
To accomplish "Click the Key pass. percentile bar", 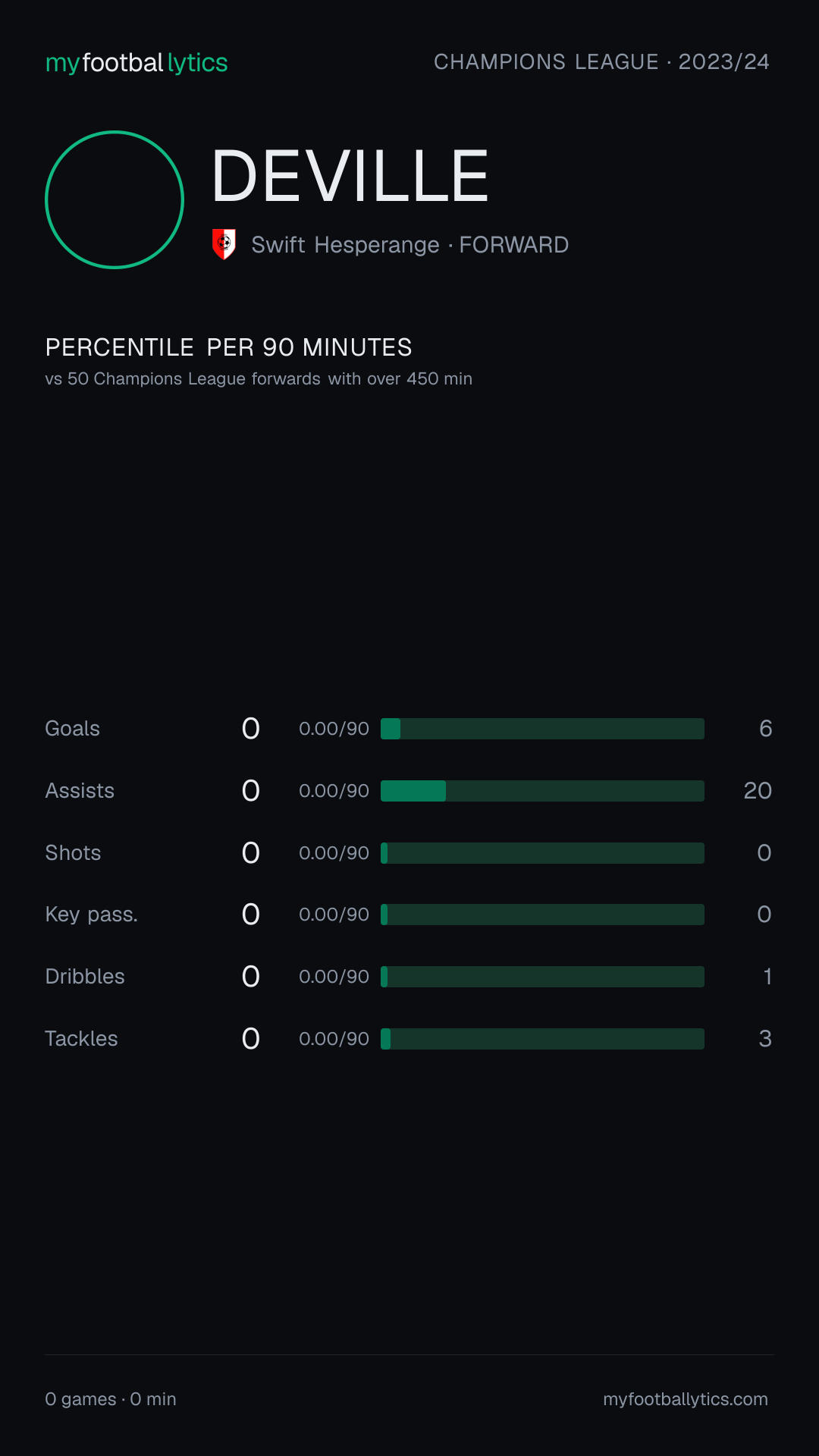I will point(542,915).
